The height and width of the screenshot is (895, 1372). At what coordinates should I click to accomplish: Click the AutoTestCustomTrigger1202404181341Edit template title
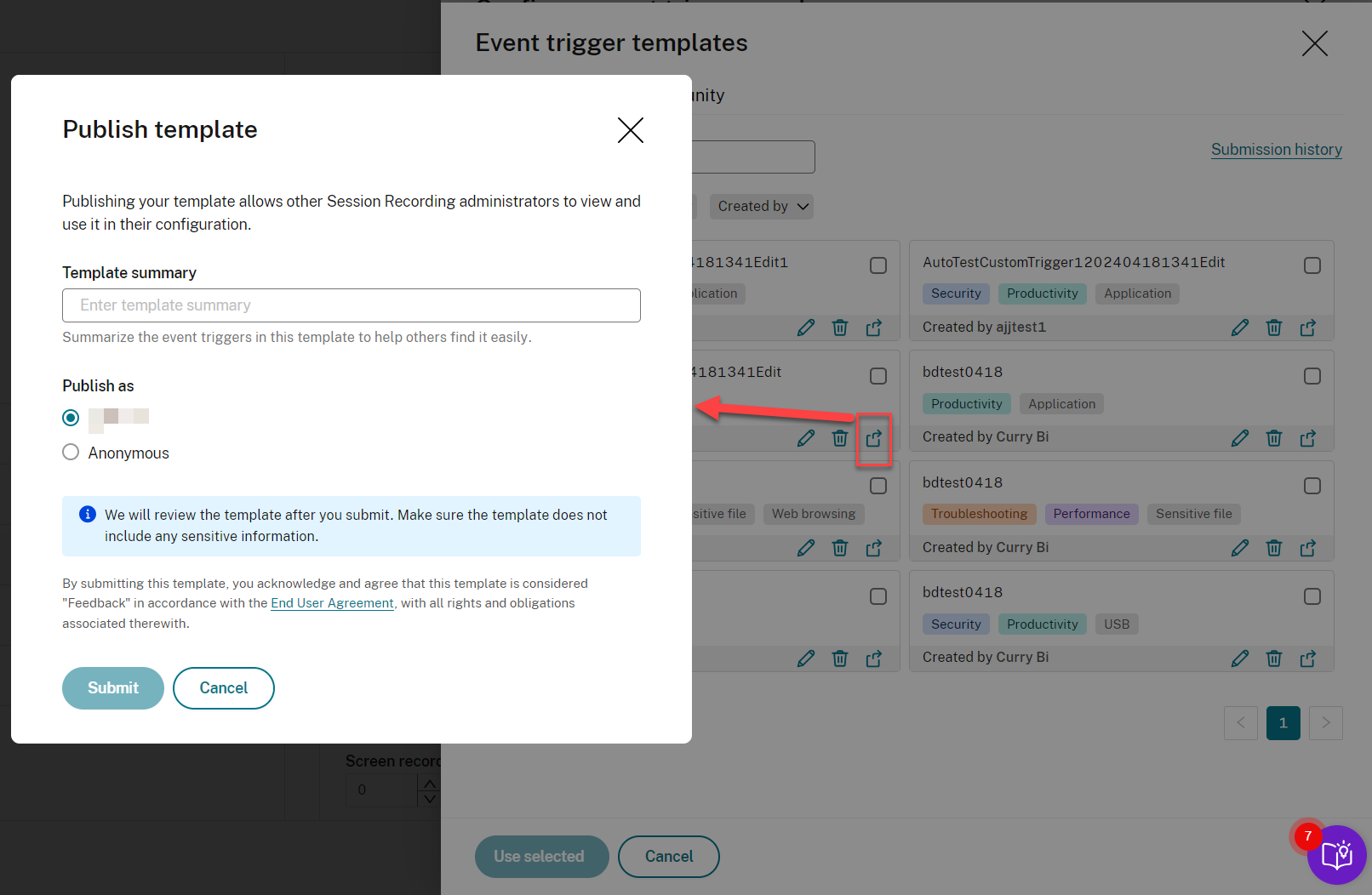(1074, 263)
